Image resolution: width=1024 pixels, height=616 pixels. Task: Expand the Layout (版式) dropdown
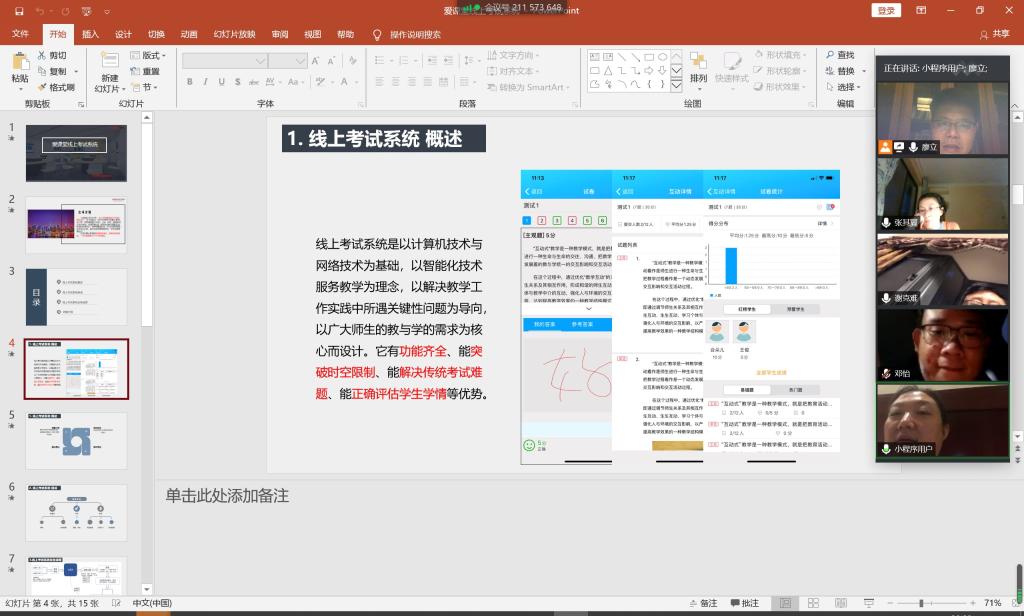coord(152,56)
